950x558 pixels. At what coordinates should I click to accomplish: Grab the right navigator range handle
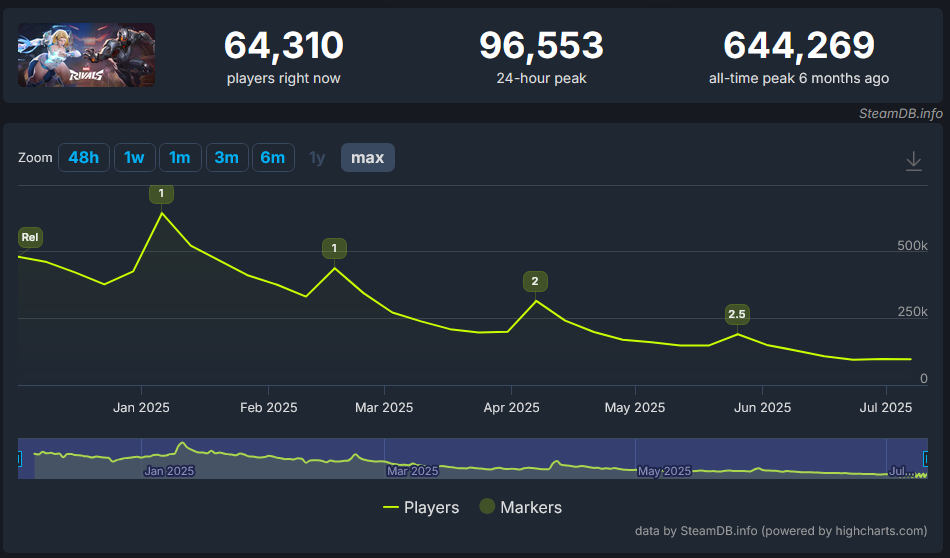click(x=925, y=459)
